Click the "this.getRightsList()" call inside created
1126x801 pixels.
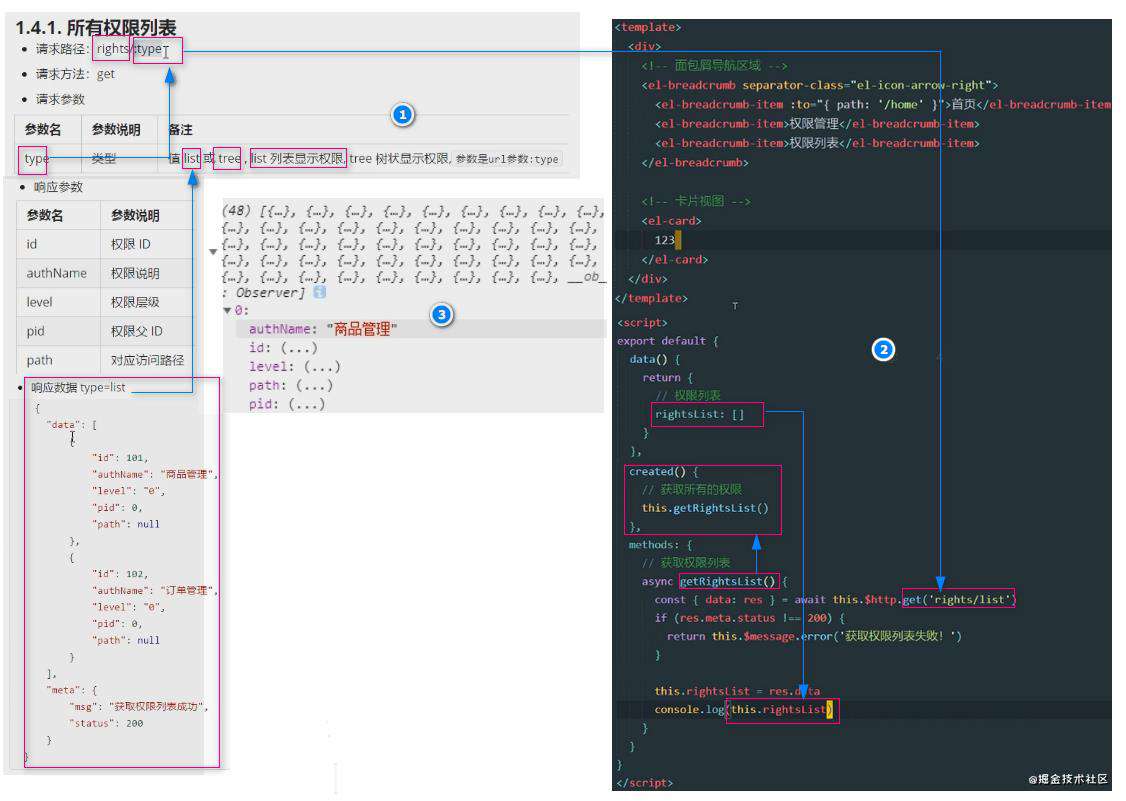(x=705, y=508)
